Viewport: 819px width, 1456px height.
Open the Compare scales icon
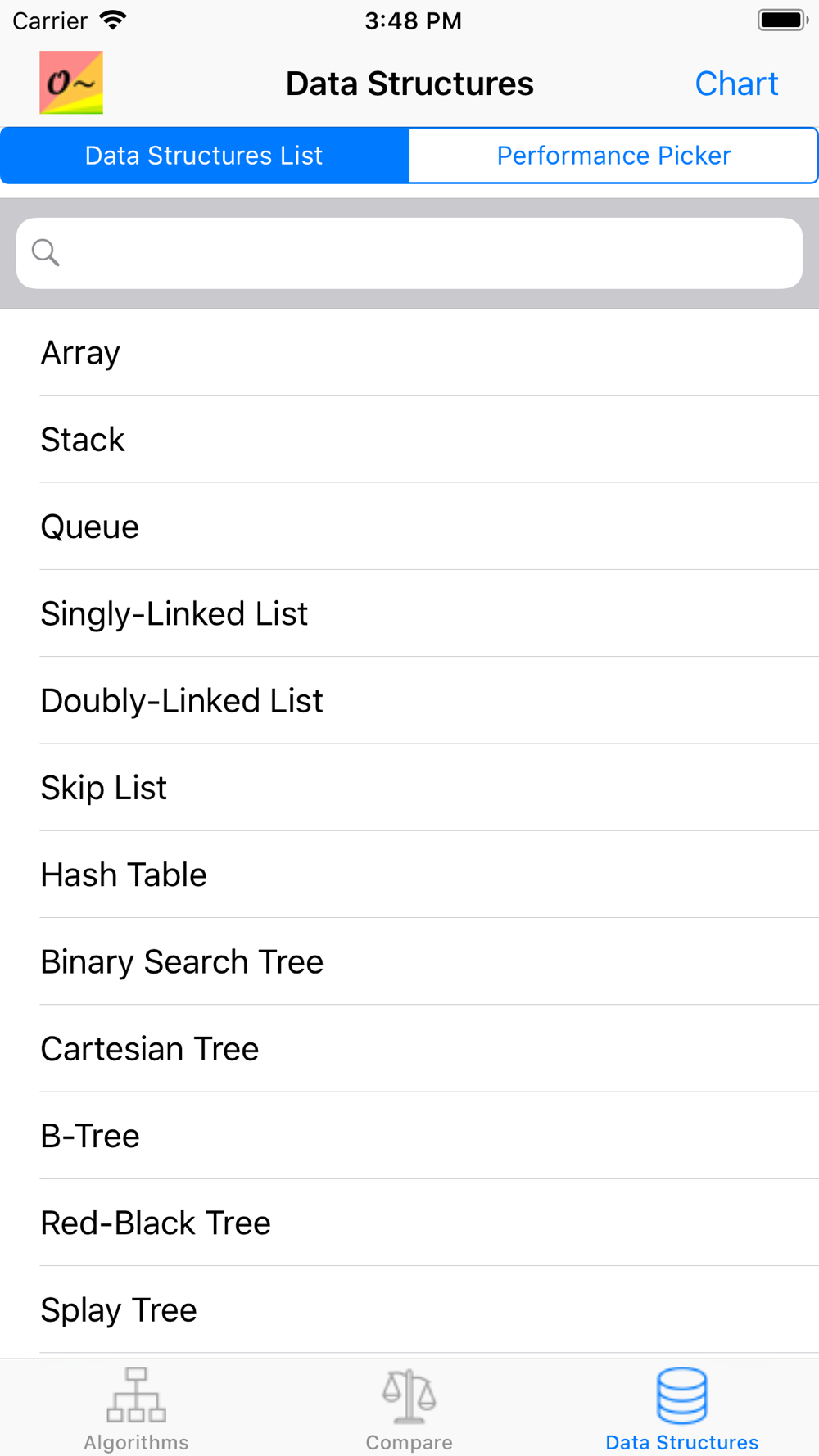(x=409, y=1395)
